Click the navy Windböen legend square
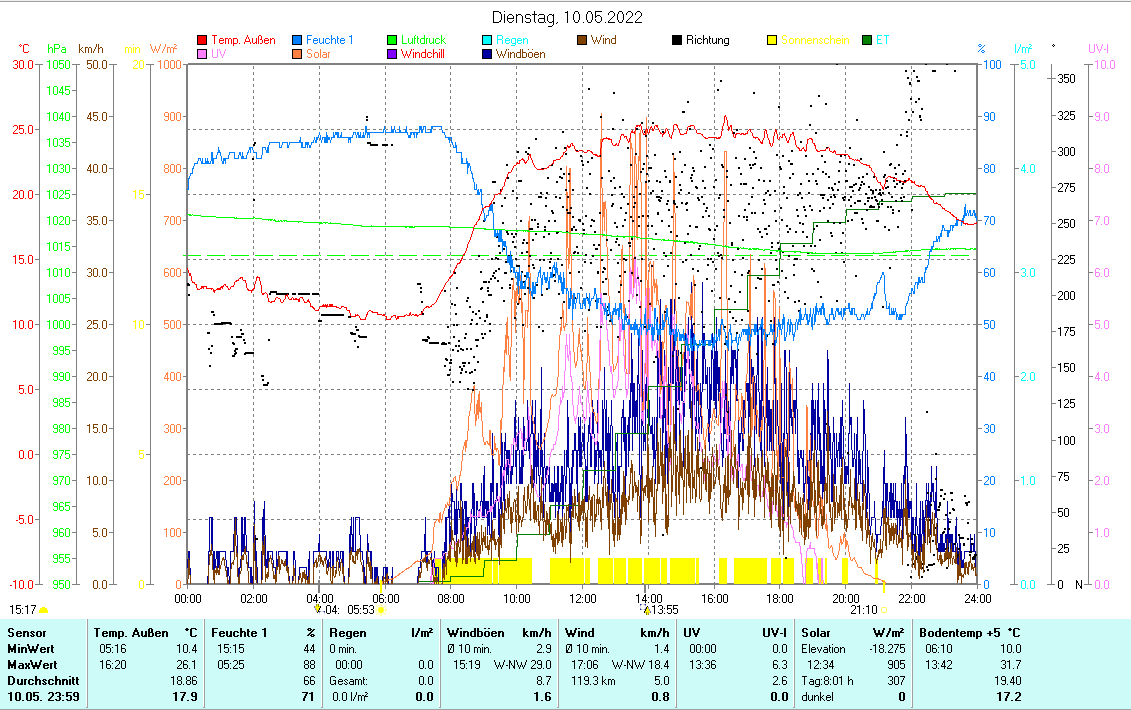 click(x=487, y=54)
